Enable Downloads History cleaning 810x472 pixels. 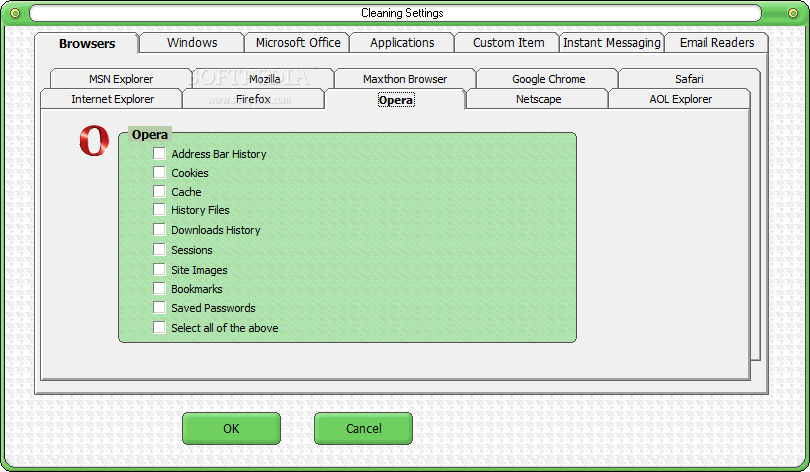point(159,230)
